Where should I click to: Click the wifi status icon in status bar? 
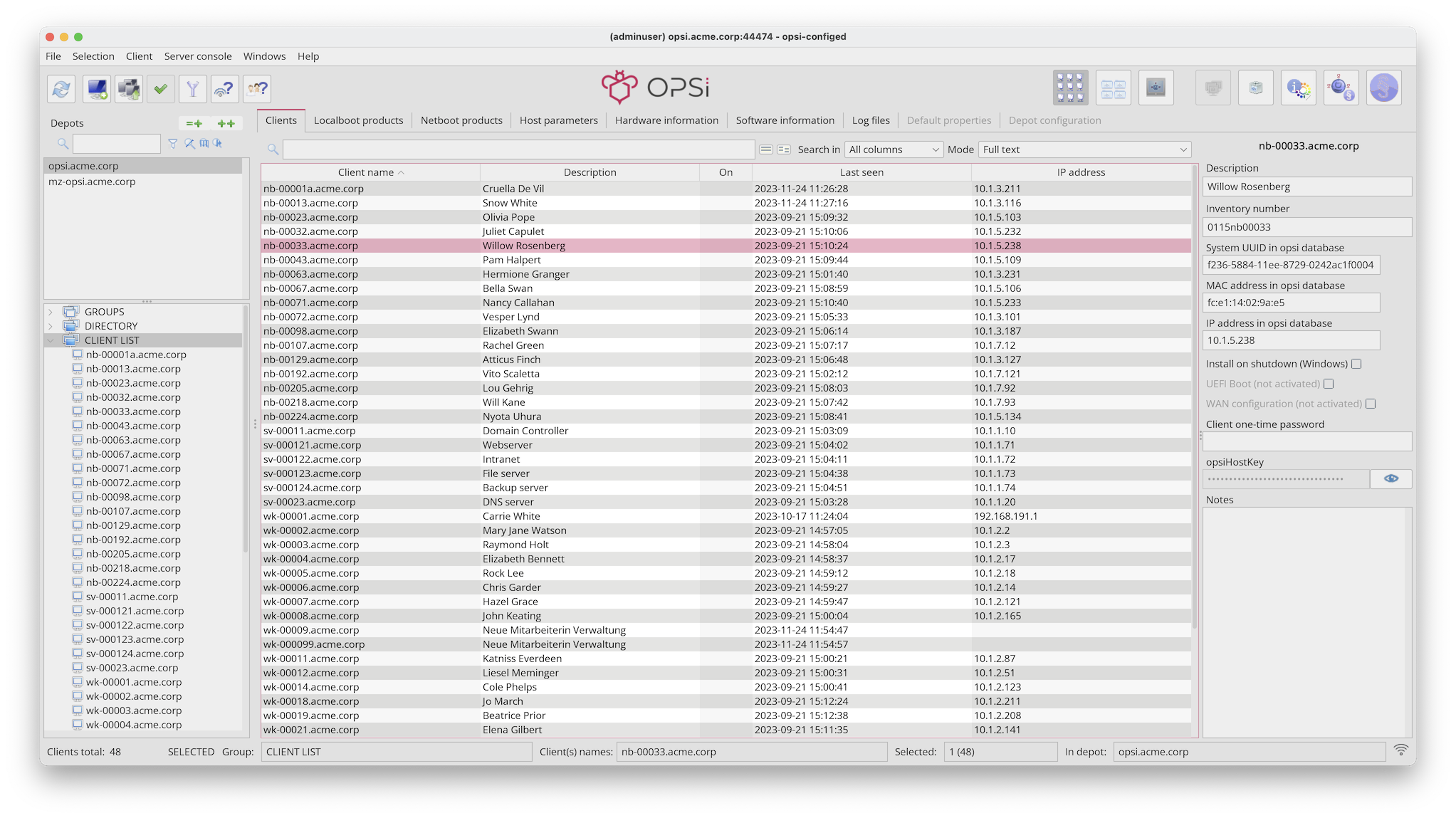tap(1400, 750)
